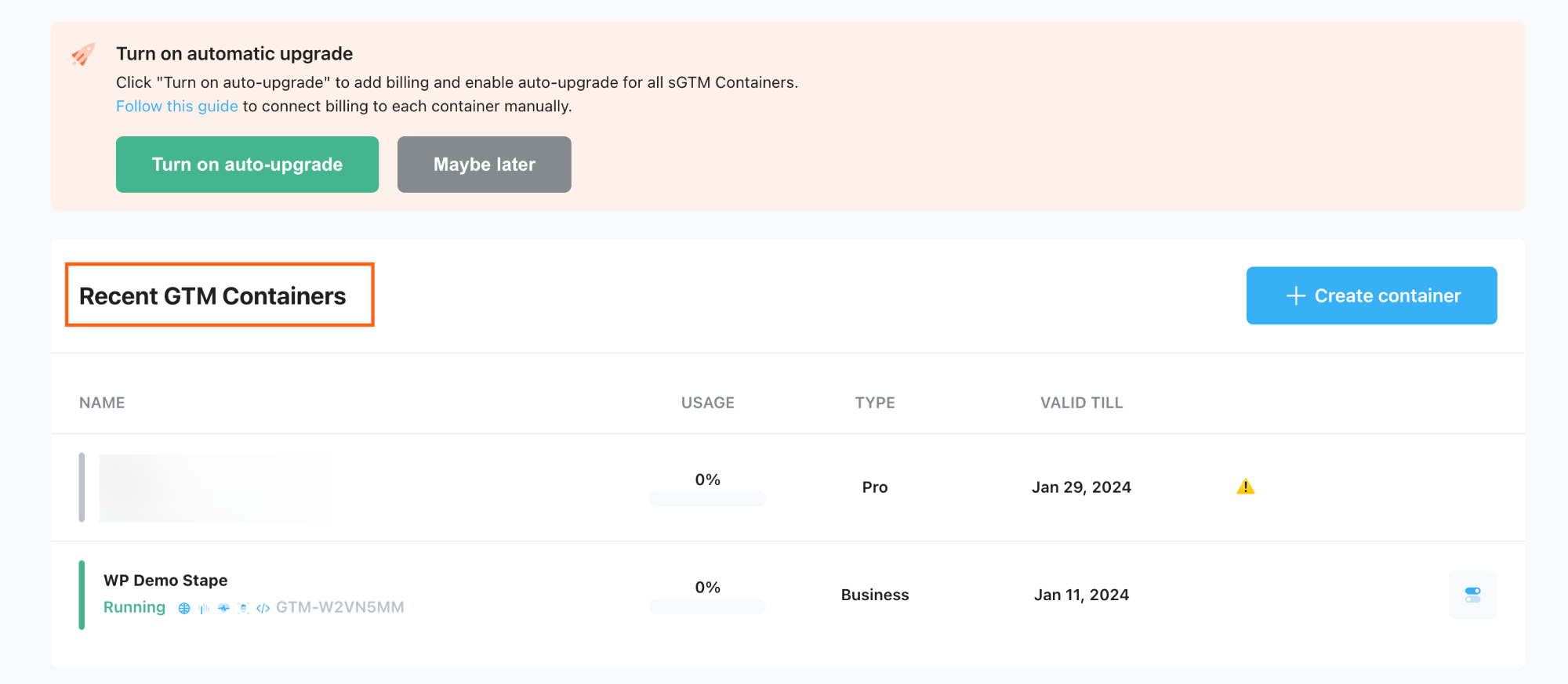Click the Running status label
1568x684 pixels.
tap(134, 607)
